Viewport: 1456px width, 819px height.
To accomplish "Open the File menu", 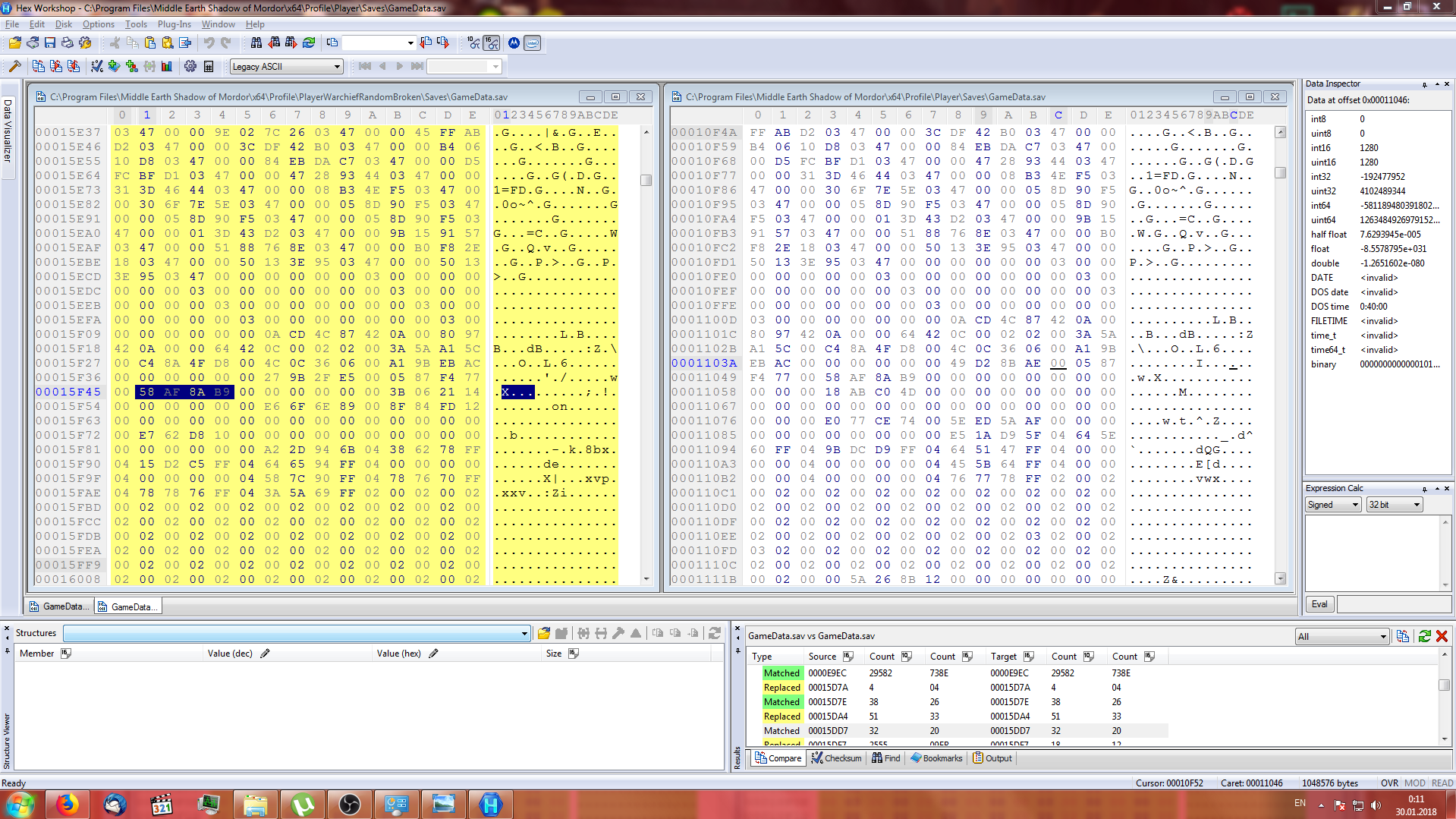I will coord(12,24).
